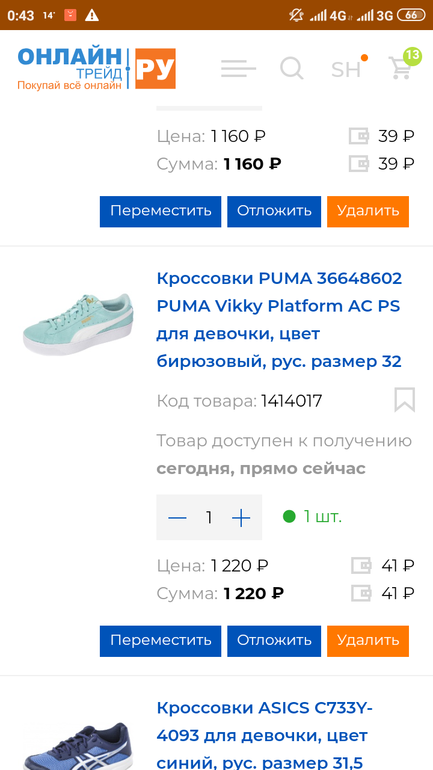Tap the search magnifier icon
Screen dimensions: 433x770
tap(292, 68)
